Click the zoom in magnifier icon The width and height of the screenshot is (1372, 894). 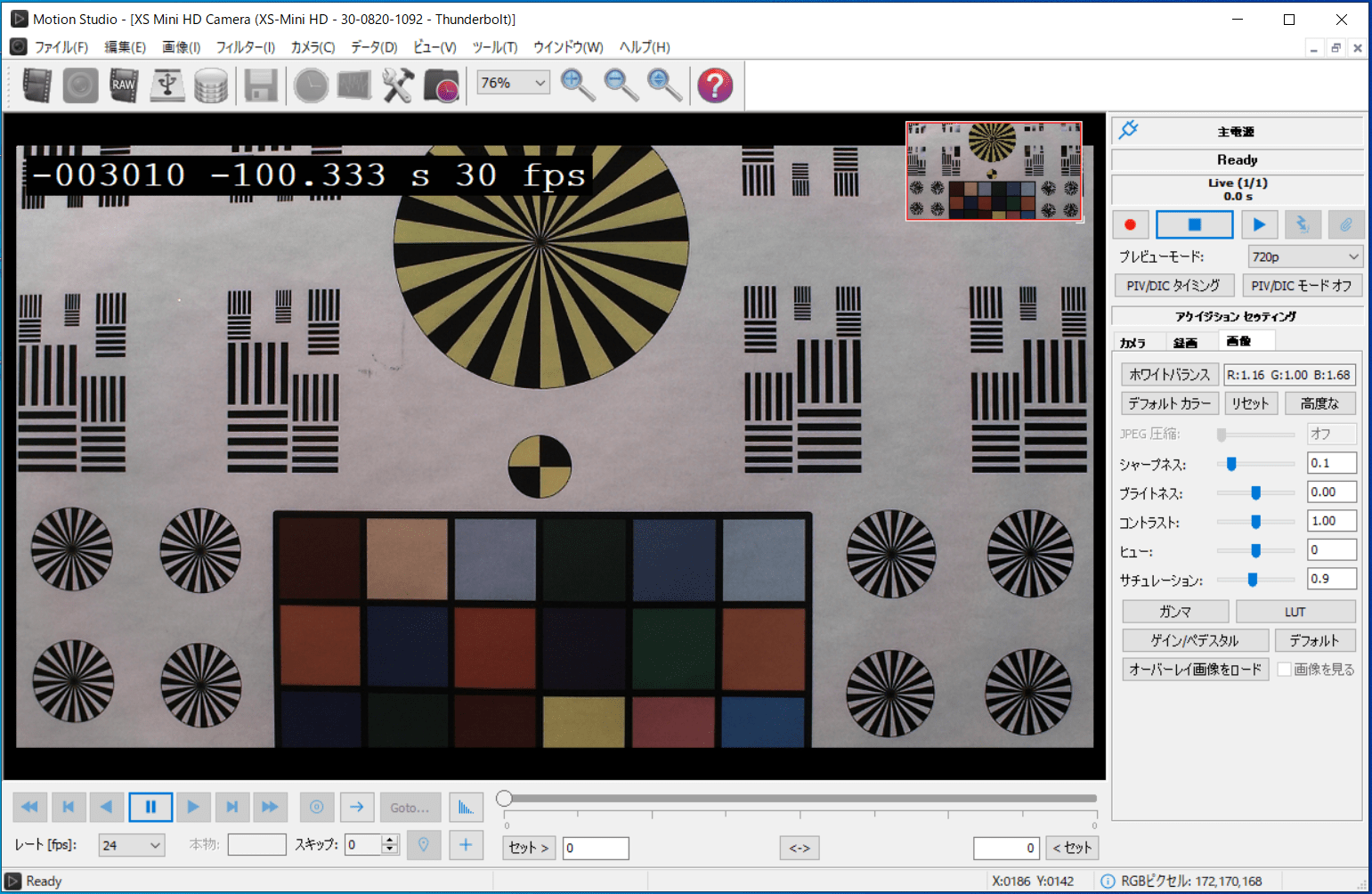(x=578, y=85)
